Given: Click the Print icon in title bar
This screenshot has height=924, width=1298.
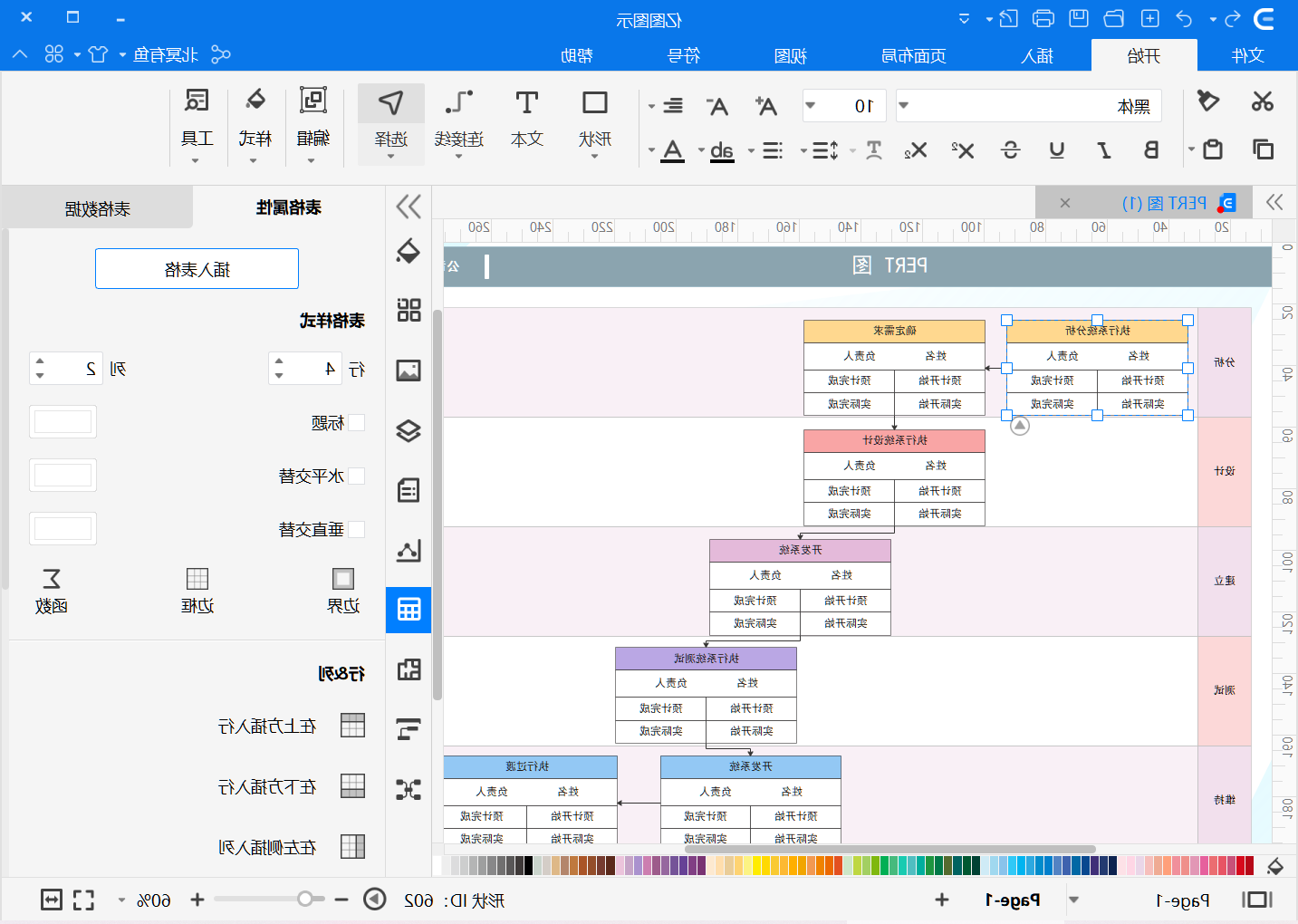Looking at the screenshot, I should tap(1043, 18).
